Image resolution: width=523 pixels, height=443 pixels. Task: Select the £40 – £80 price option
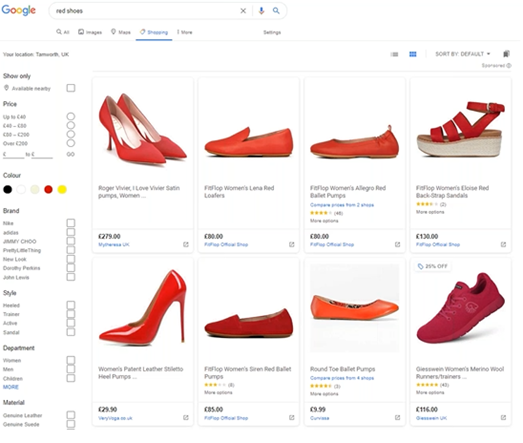click(71, 125)
